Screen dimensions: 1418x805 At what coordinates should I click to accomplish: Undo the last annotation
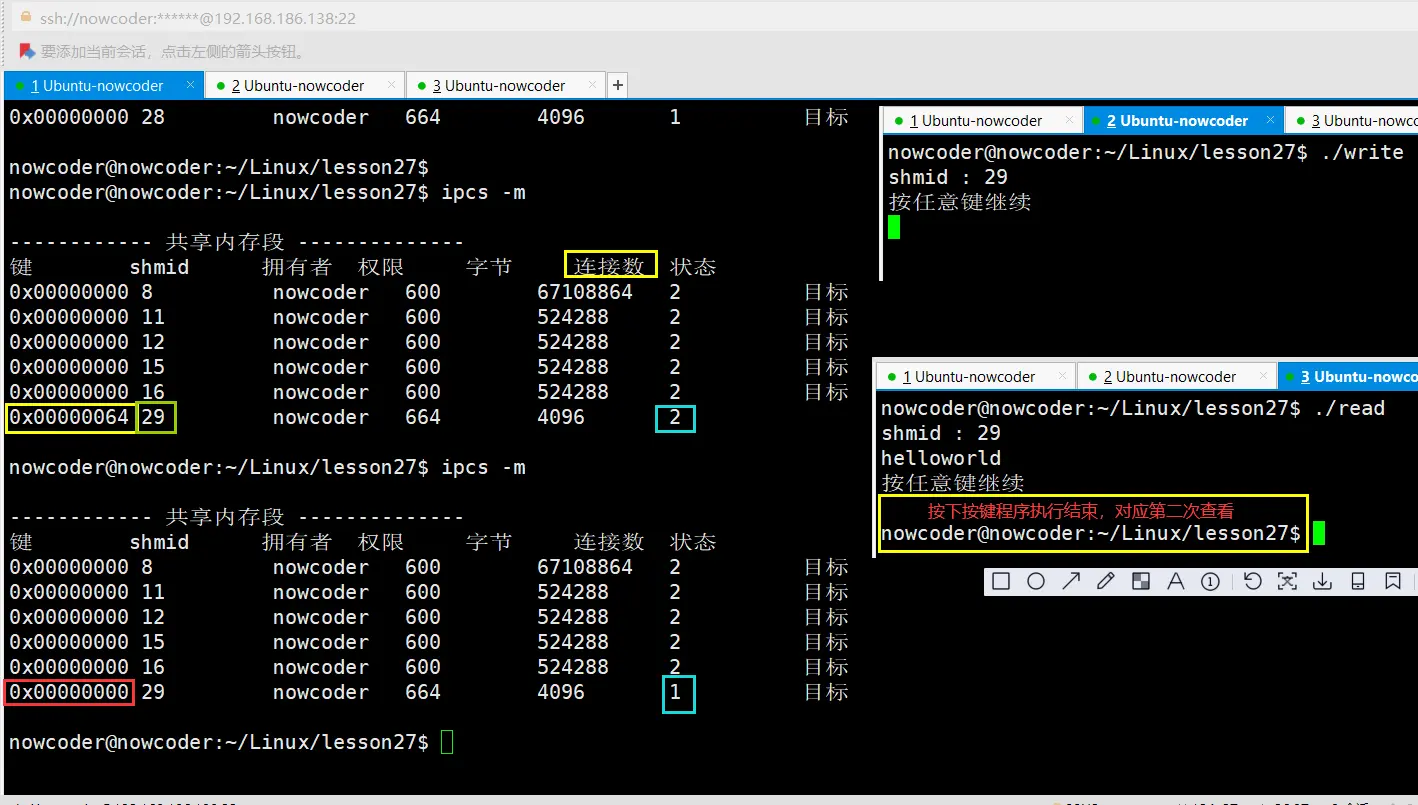click(x=1252, y=581)
